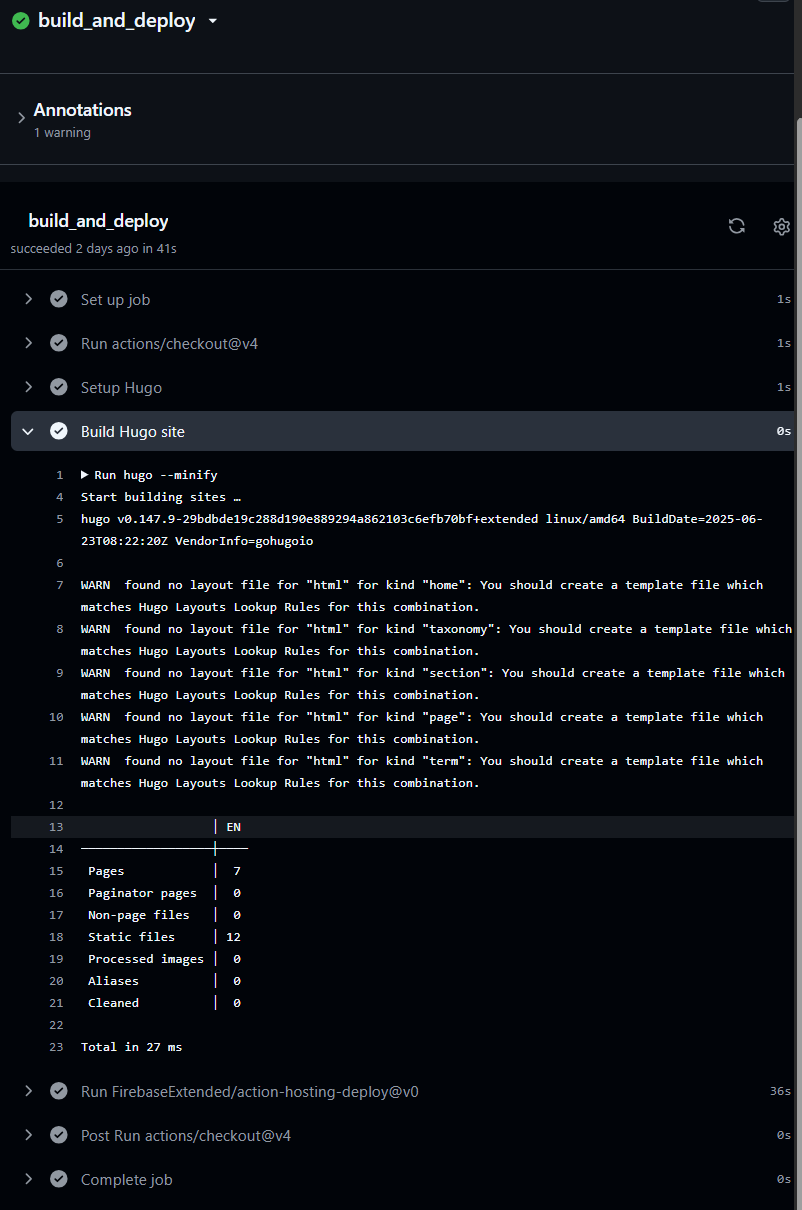Select the Complete job step label
The height and width of the screenshot is (1210, 802).
pyautogui.click(x=126, y=1179)
